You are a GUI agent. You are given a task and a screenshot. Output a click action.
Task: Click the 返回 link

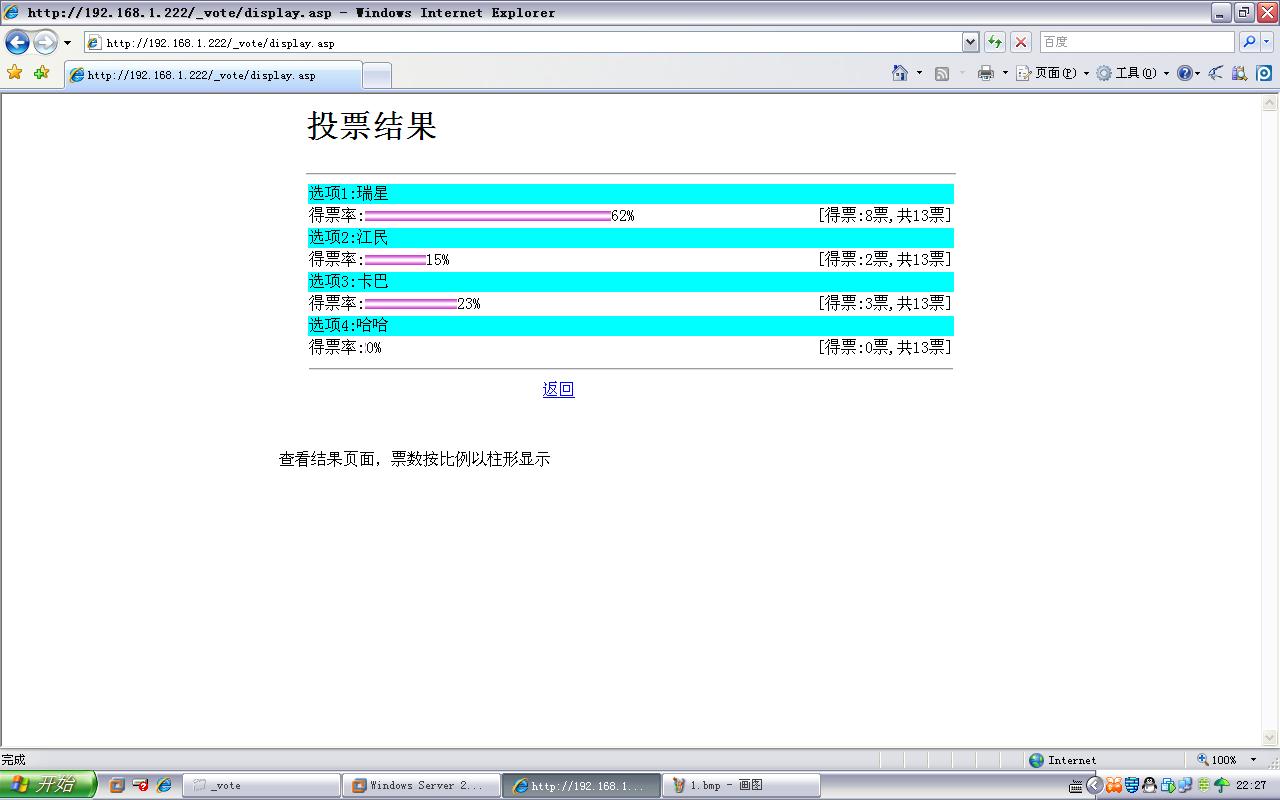[558, 389]
